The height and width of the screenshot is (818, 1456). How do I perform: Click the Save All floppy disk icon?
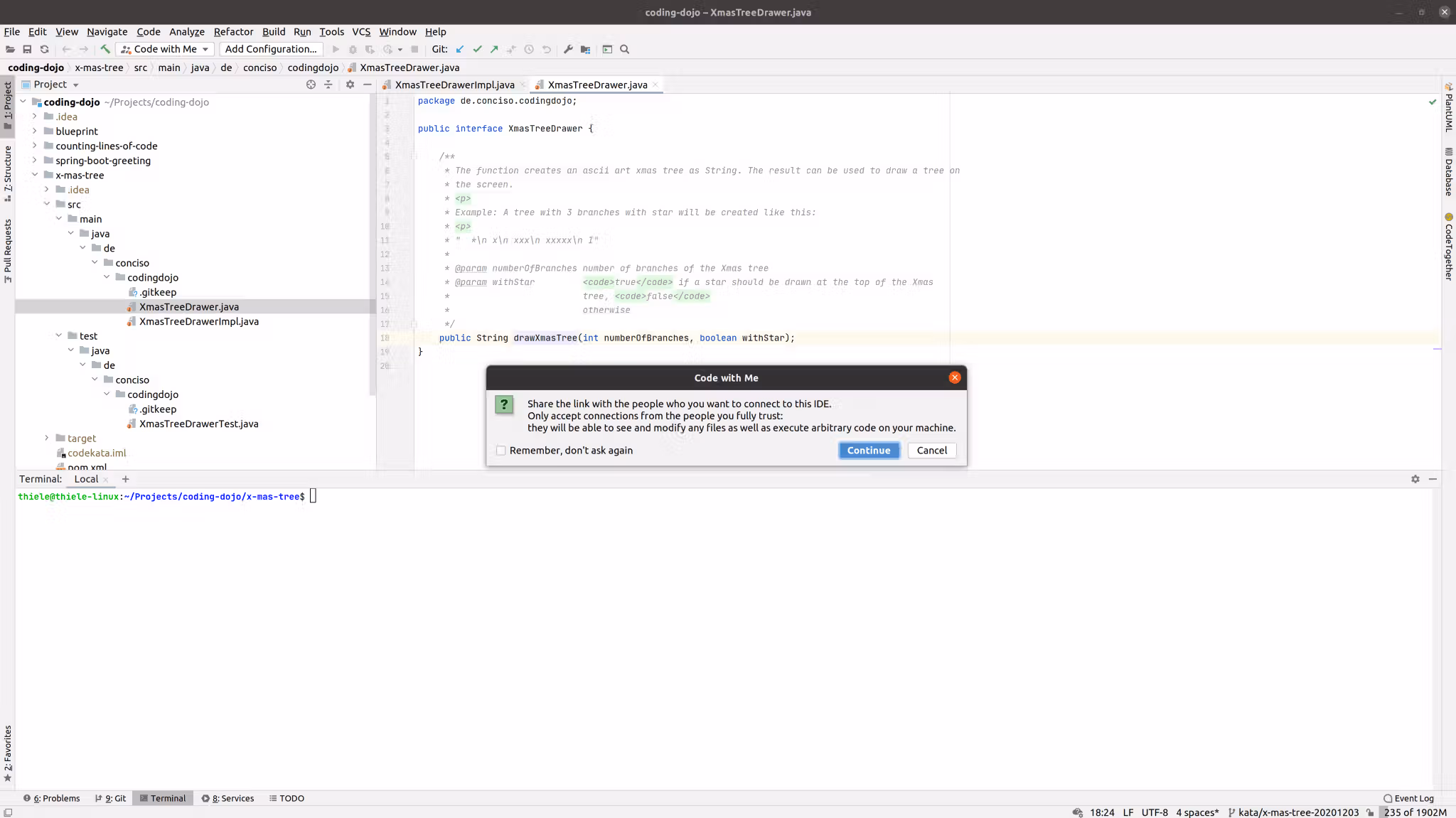[x=27, y=49]
